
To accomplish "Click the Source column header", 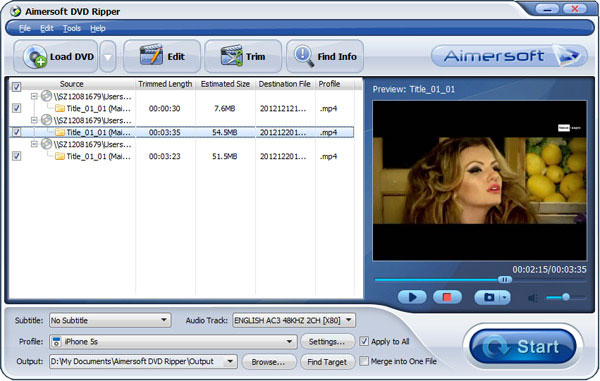I will (72, 84).
